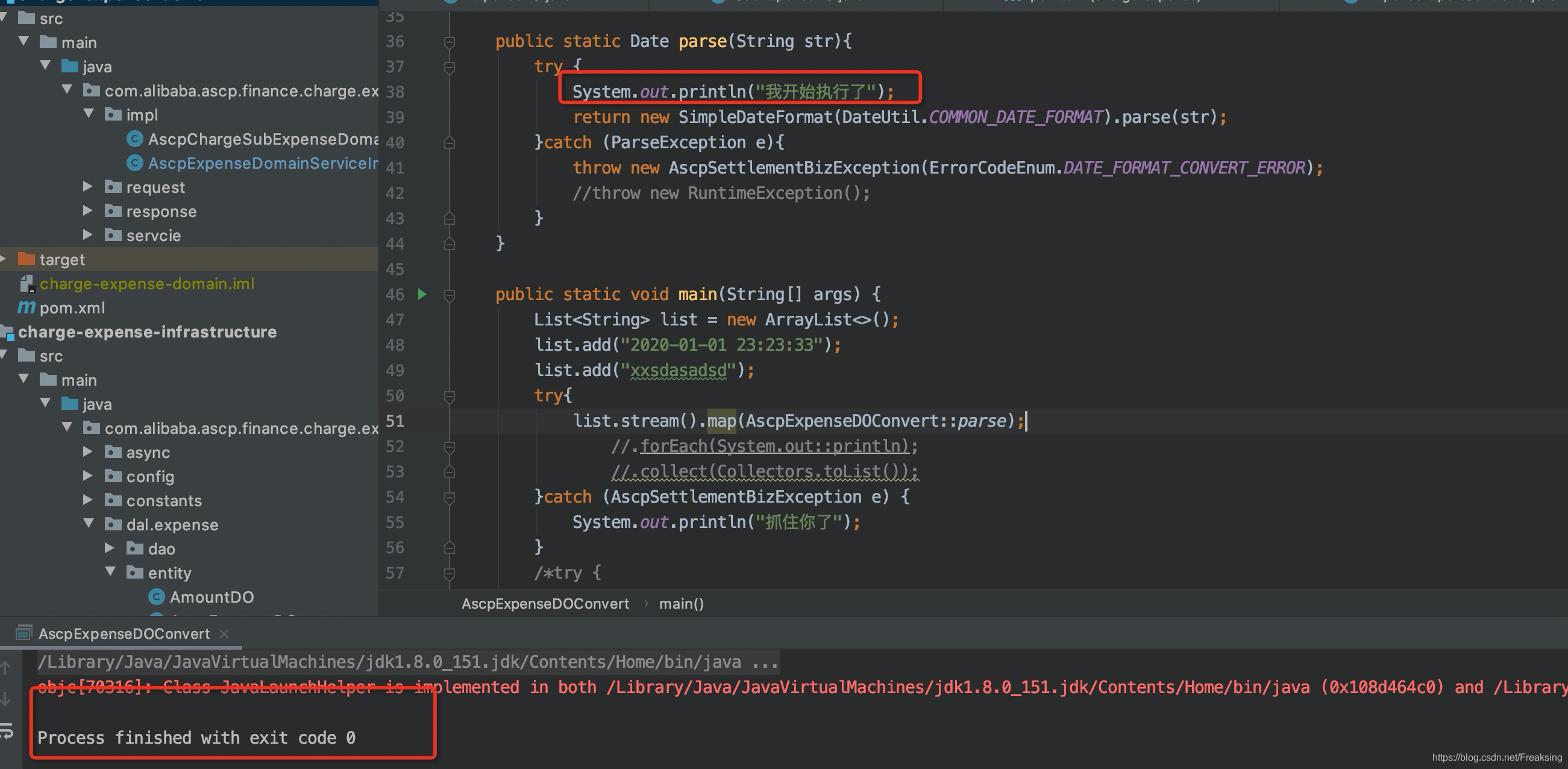Screen dimensions: 1568x769
Task: Open pom.xml in project tree
Action: click(72, 308)
